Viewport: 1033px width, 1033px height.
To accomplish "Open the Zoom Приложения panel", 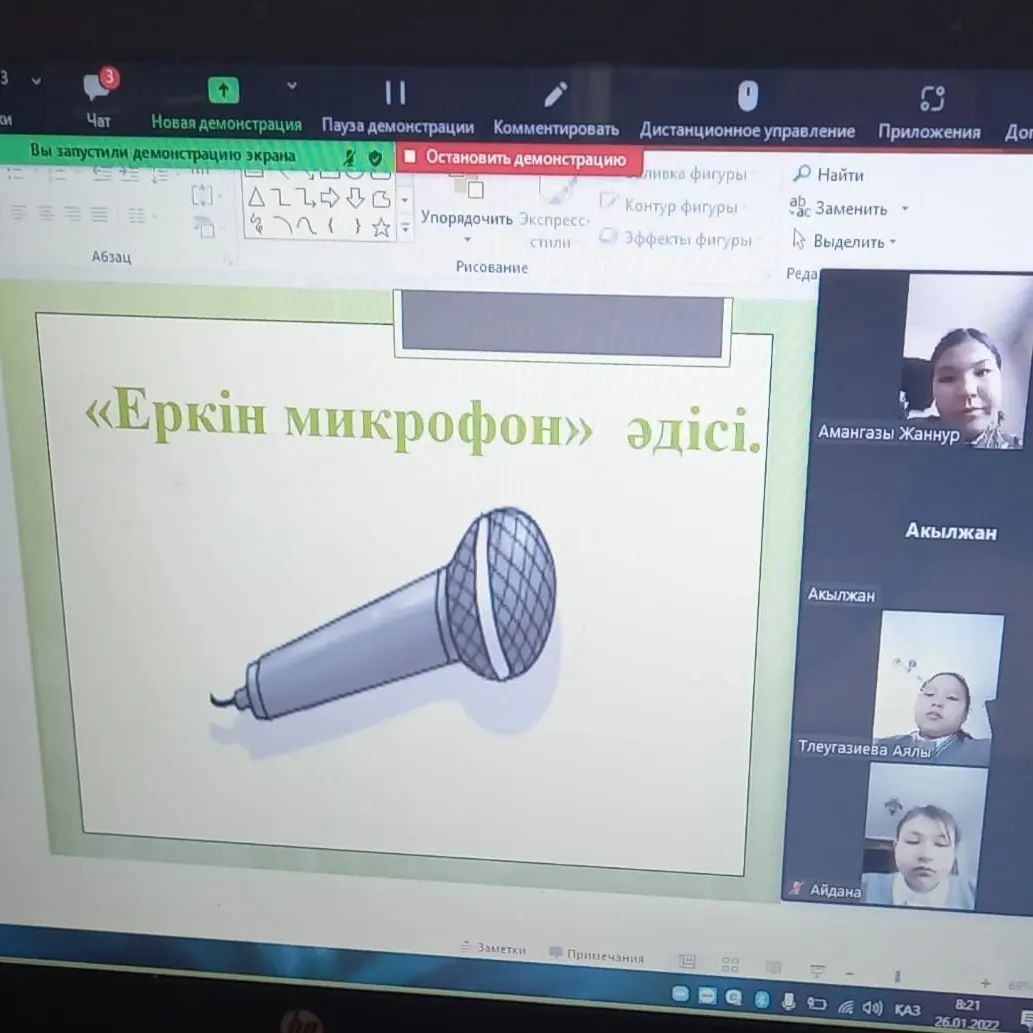I will pos(929,111).
